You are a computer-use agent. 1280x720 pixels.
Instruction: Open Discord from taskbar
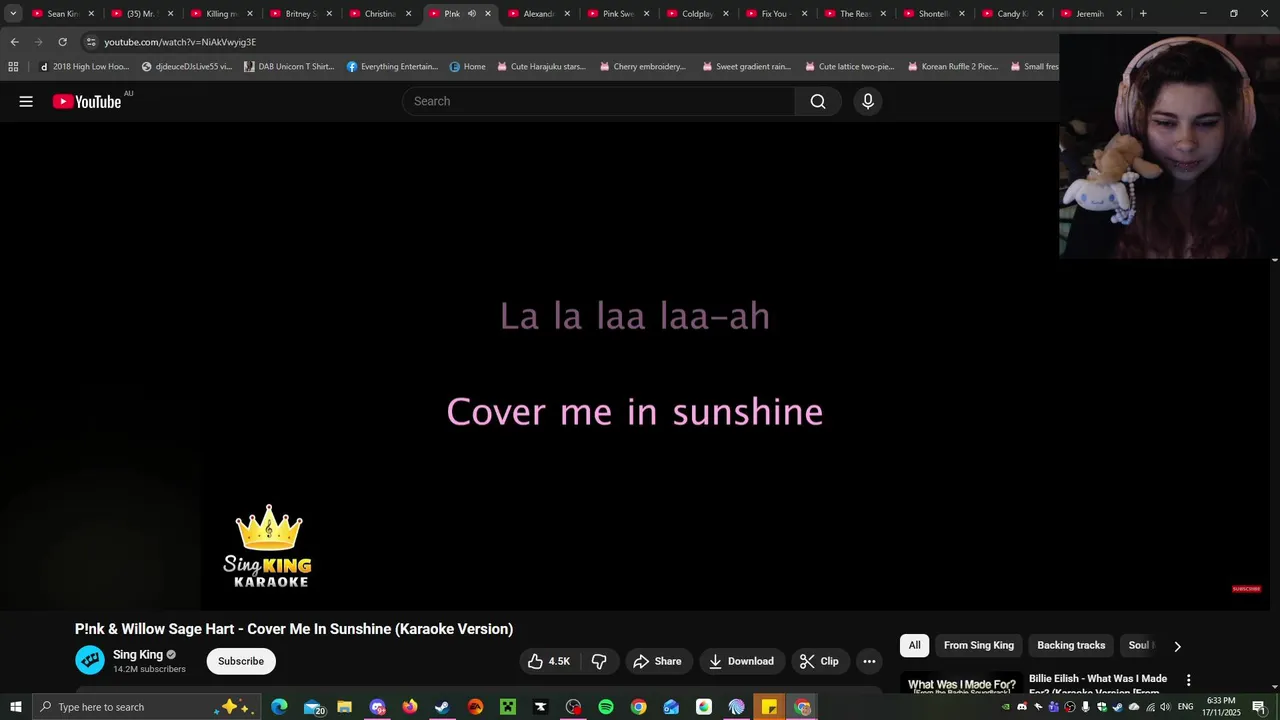pos(377,707)
